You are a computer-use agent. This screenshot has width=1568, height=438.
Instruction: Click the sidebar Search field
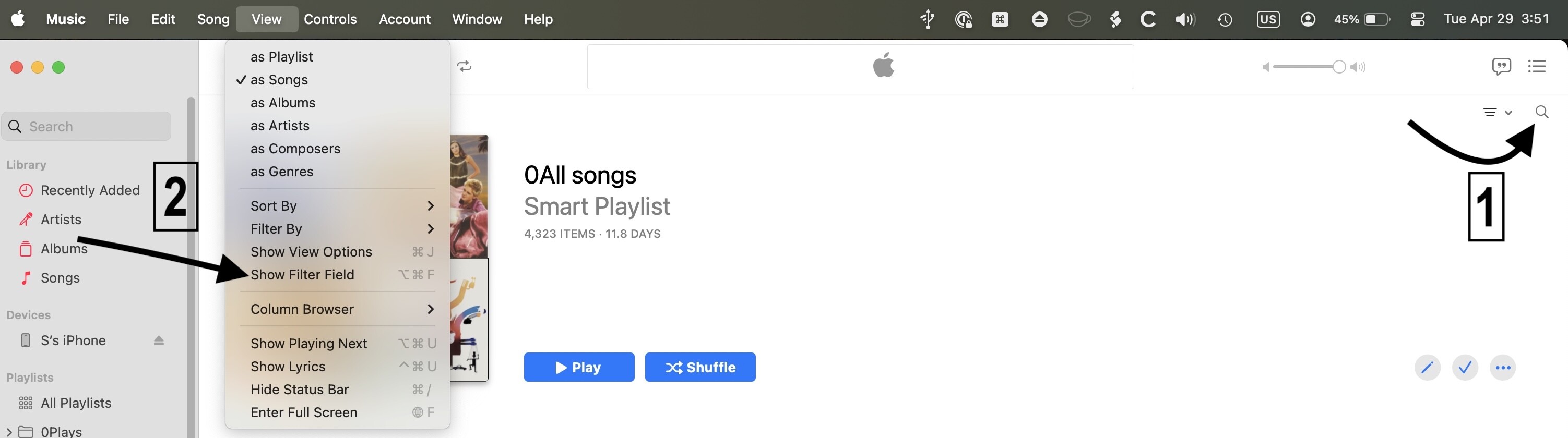pyautogui.click(x=87, y=127)
